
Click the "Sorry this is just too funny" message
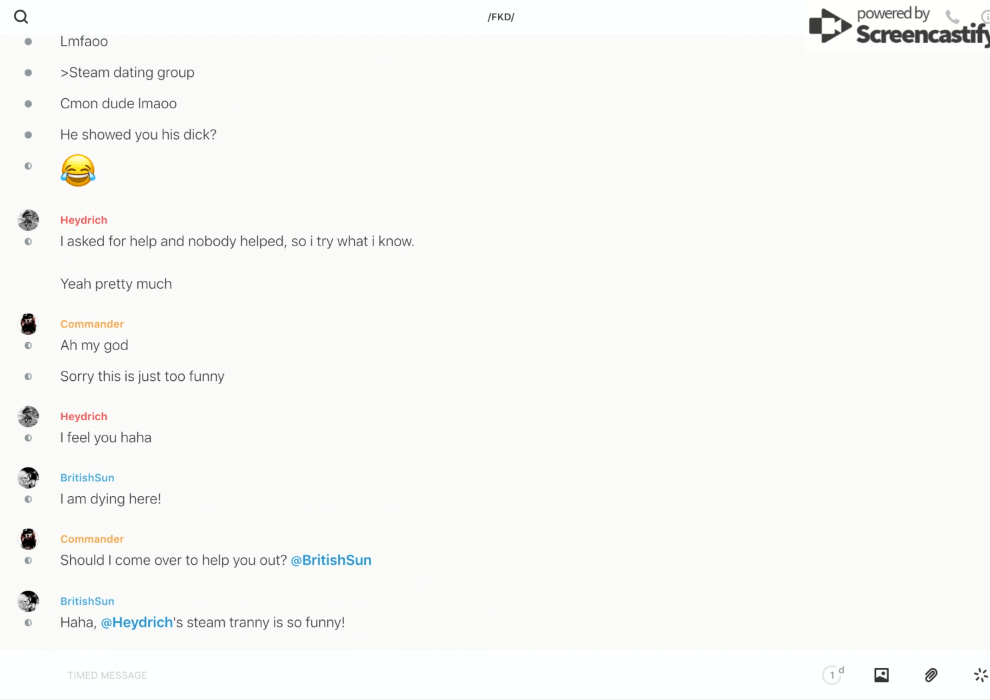(x=142, y=376)
